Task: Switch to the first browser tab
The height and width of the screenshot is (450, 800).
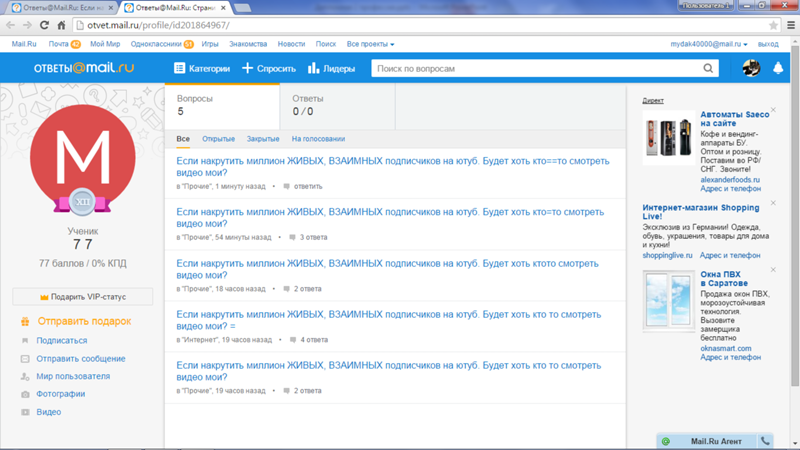Action: click(63, 8)
